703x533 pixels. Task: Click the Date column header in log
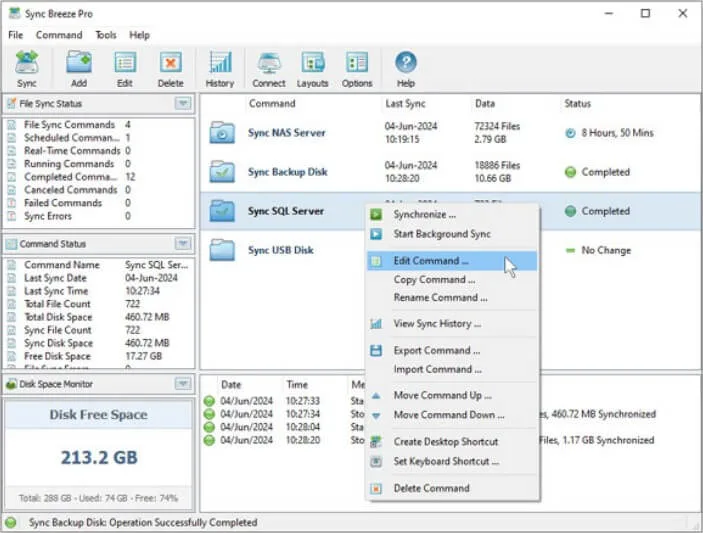click(231, 385)
